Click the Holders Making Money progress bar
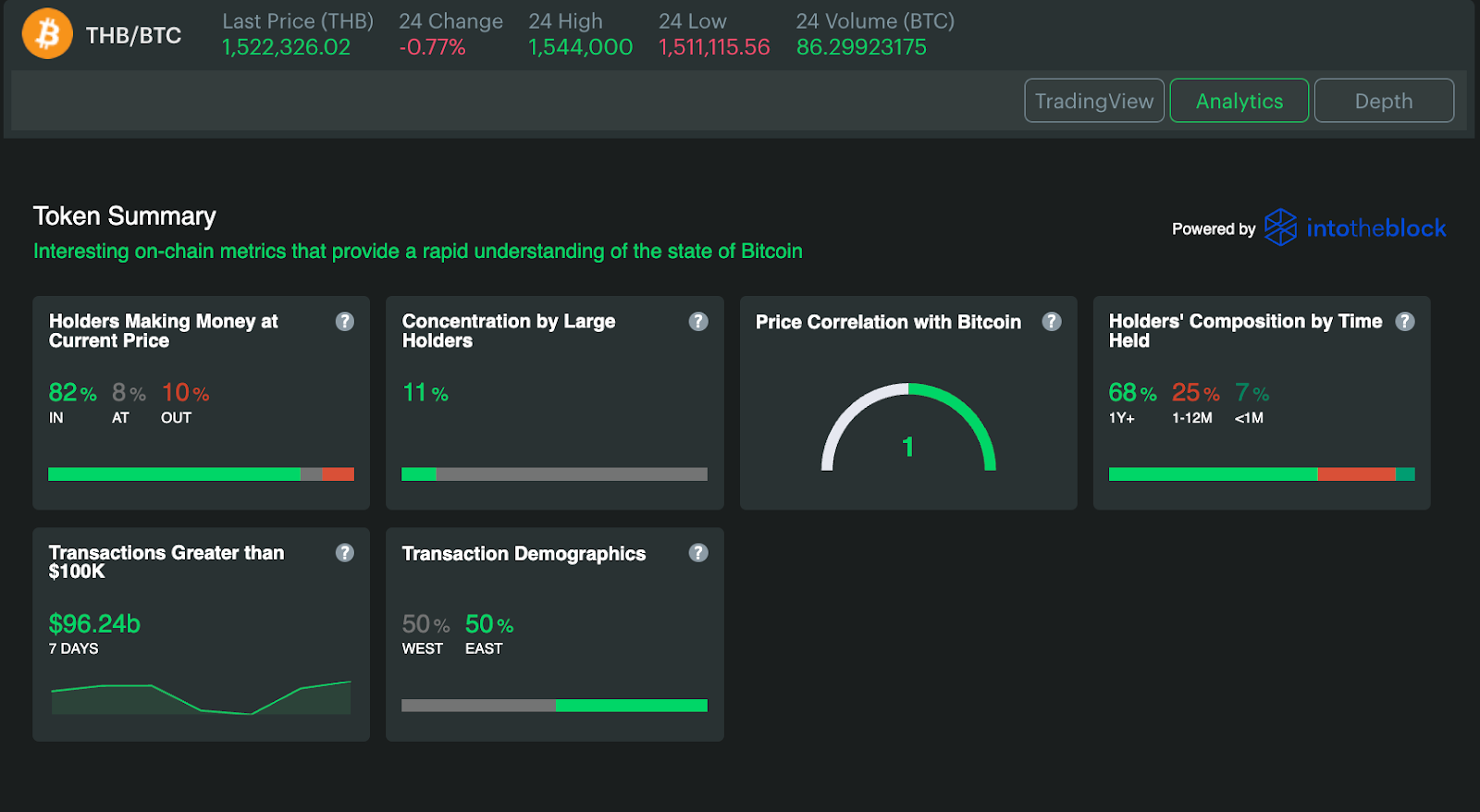The width and height of the screenshot is (1480, 812). pyautogui.click(x=201, y=474)
